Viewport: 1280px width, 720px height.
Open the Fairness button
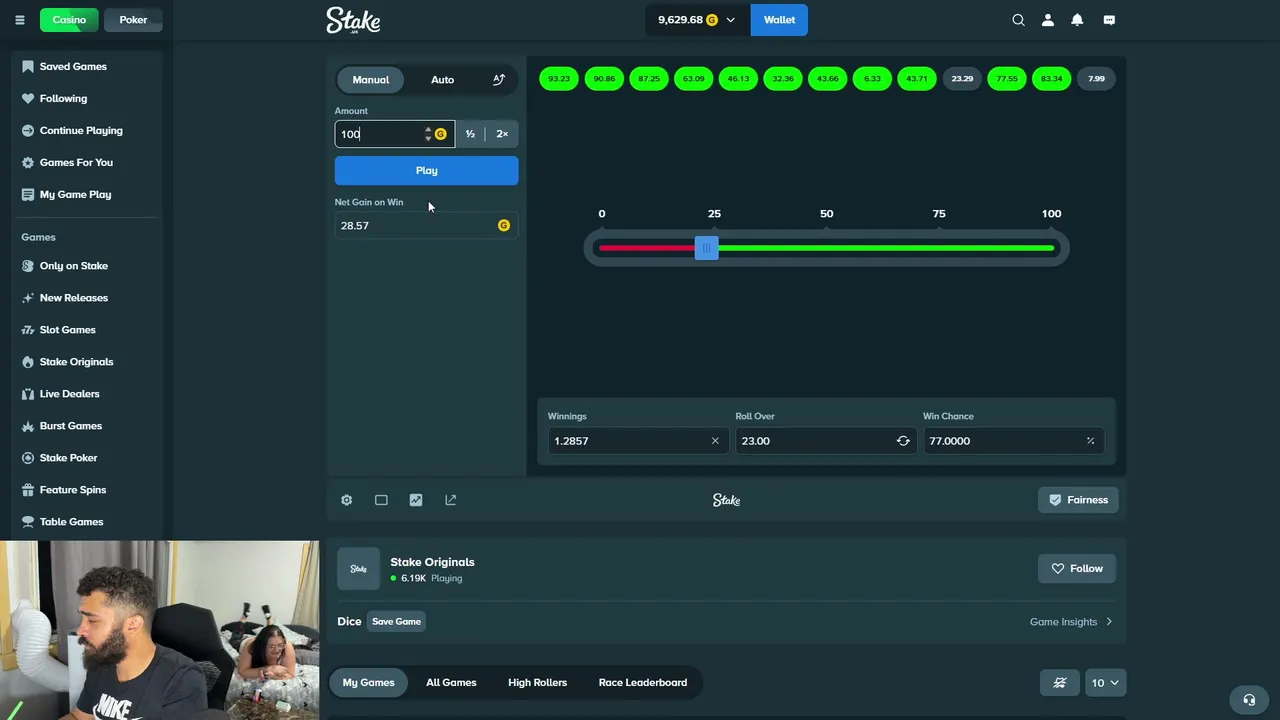(x=1078, y=500)
